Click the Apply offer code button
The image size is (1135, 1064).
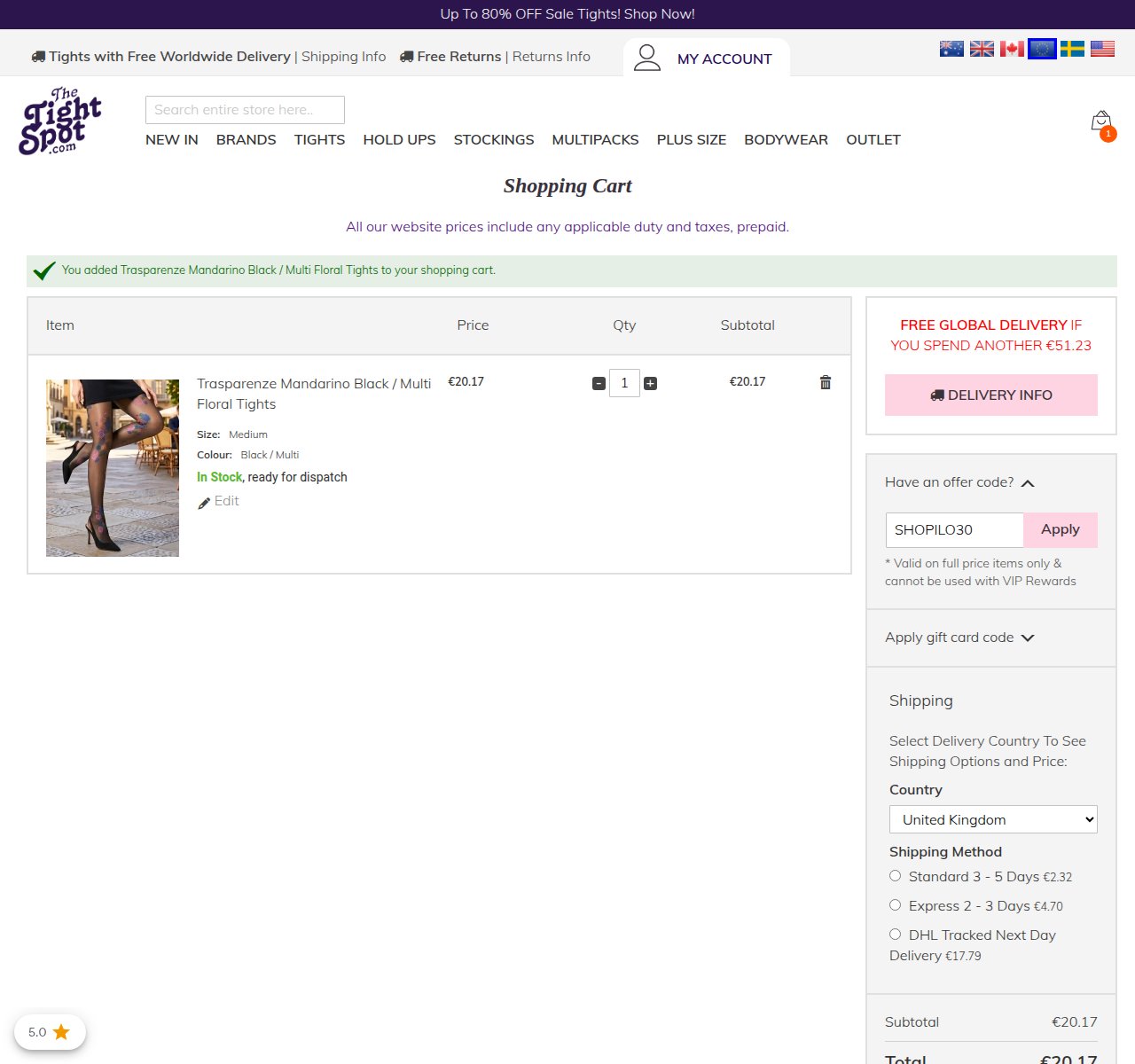click(x=1061, y=530)
